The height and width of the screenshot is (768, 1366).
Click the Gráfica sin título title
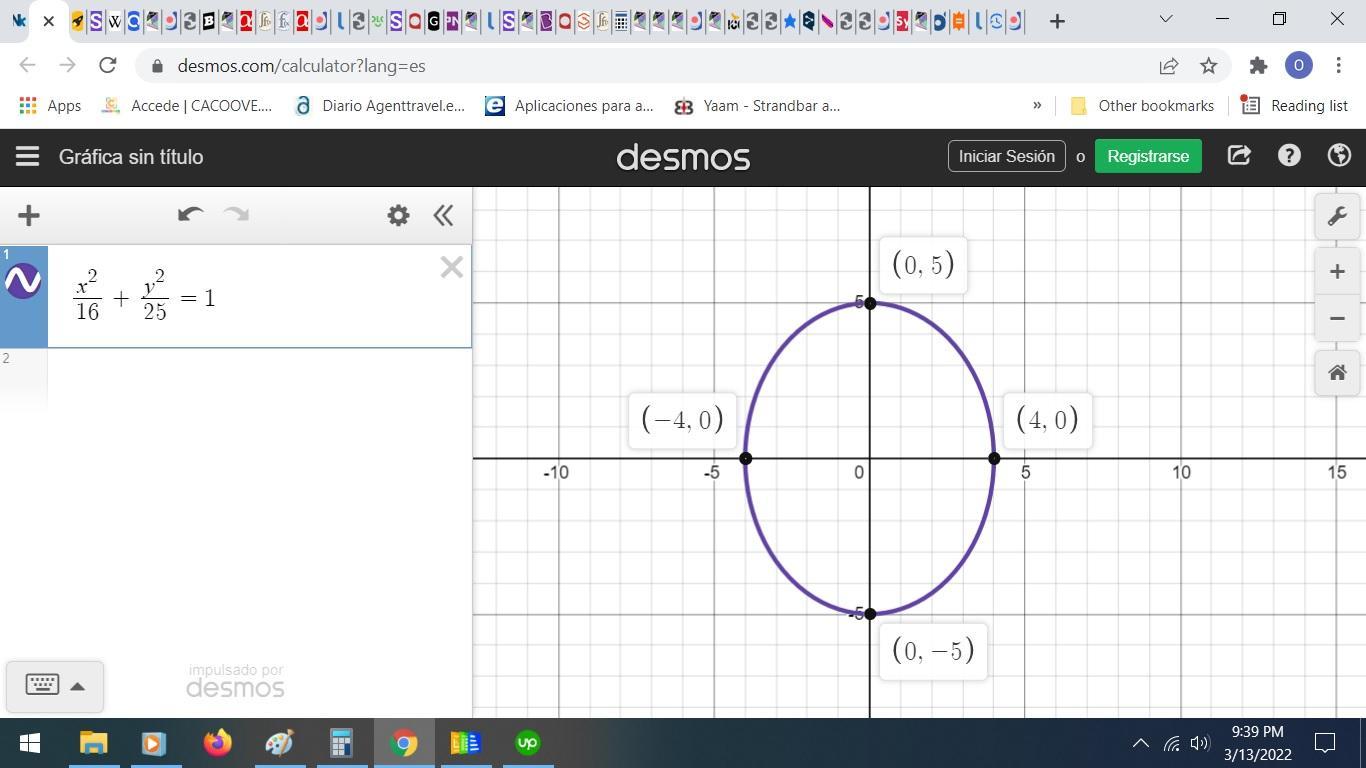coord(131,157)
